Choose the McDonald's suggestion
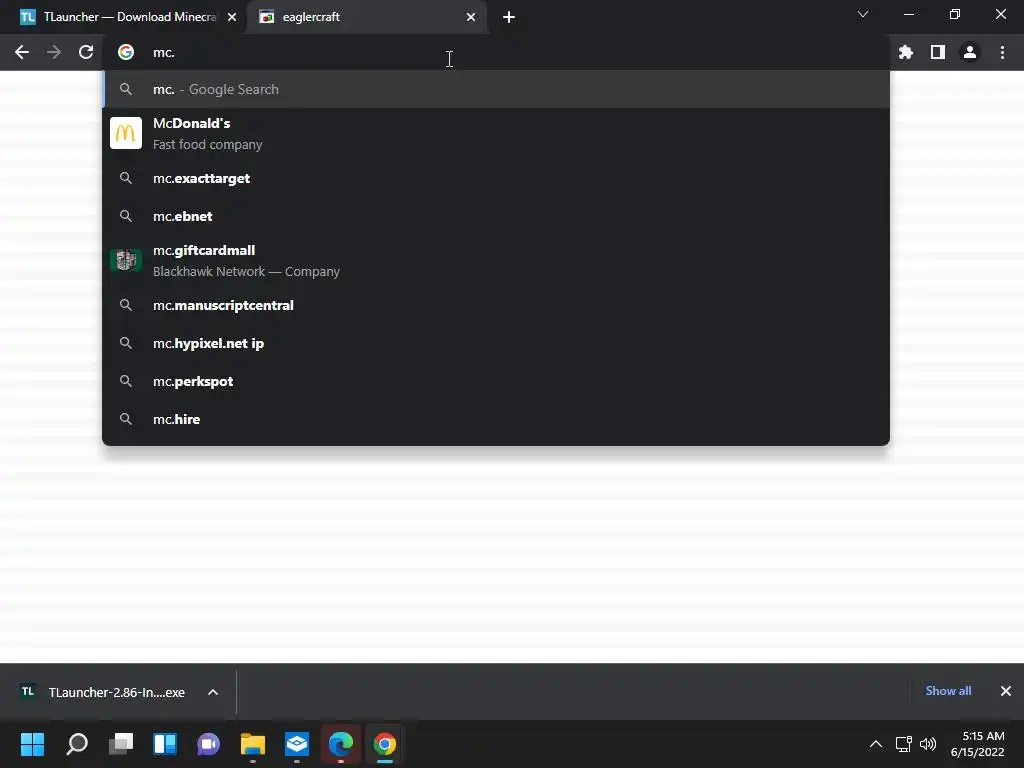 tap(496, 133)
